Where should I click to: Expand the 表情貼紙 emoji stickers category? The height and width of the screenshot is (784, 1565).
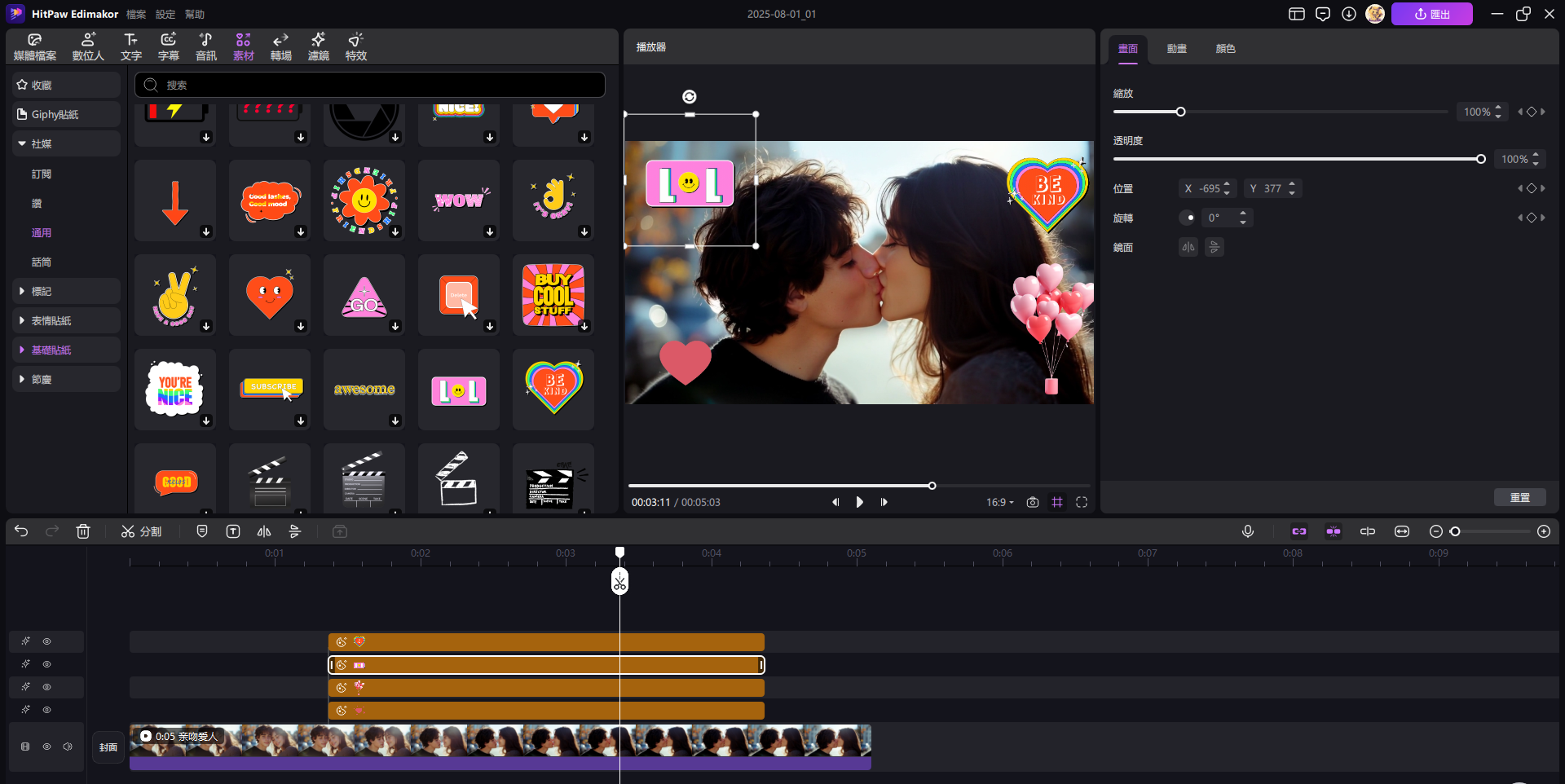67,320
